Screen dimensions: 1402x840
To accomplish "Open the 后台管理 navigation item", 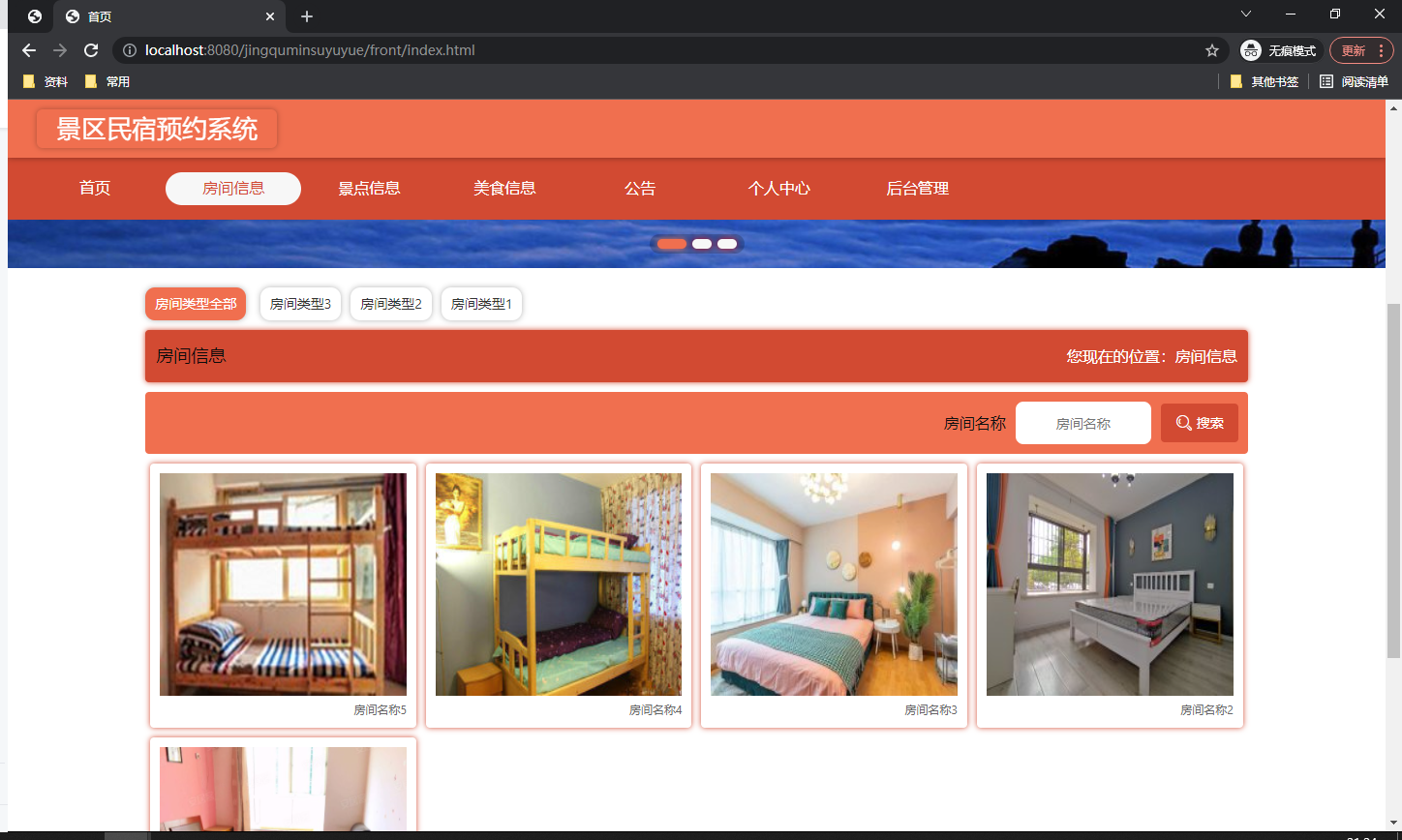I will [918, 189].
